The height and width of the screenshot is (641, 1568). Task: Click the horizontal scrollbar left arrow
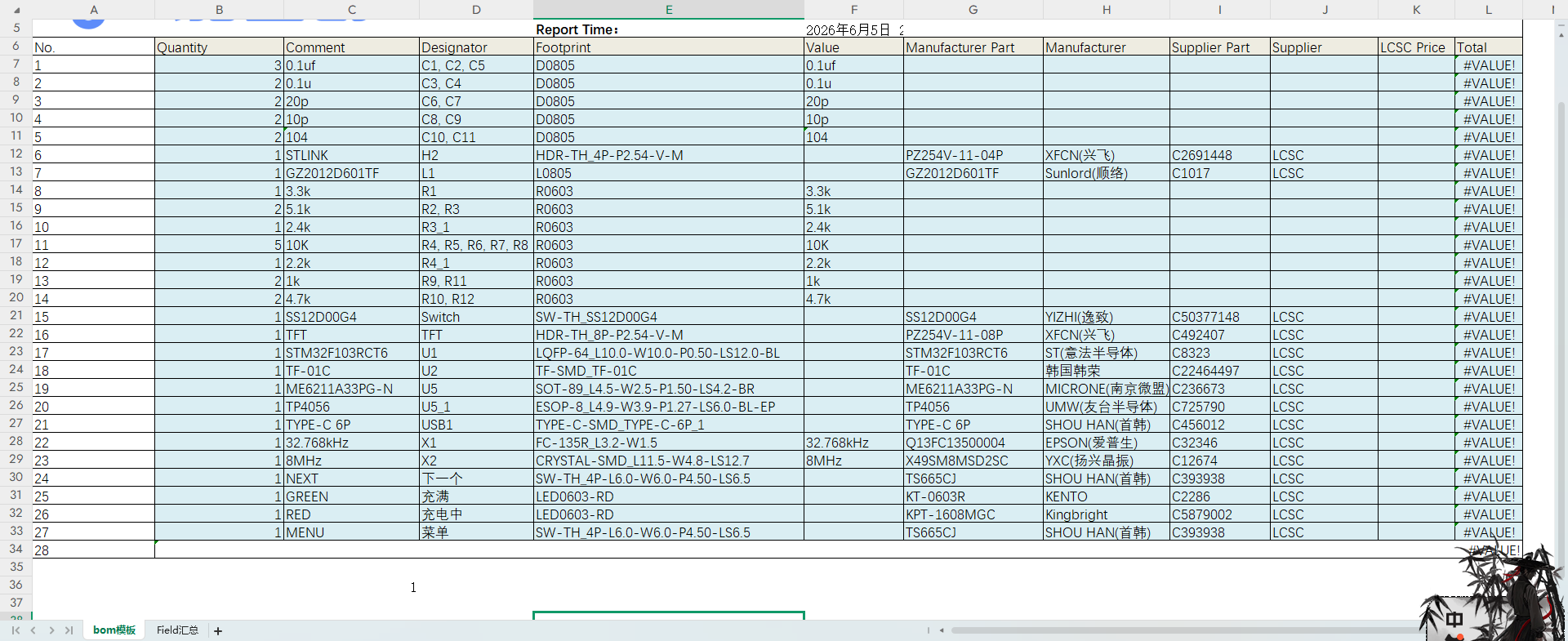pos(942,630)
